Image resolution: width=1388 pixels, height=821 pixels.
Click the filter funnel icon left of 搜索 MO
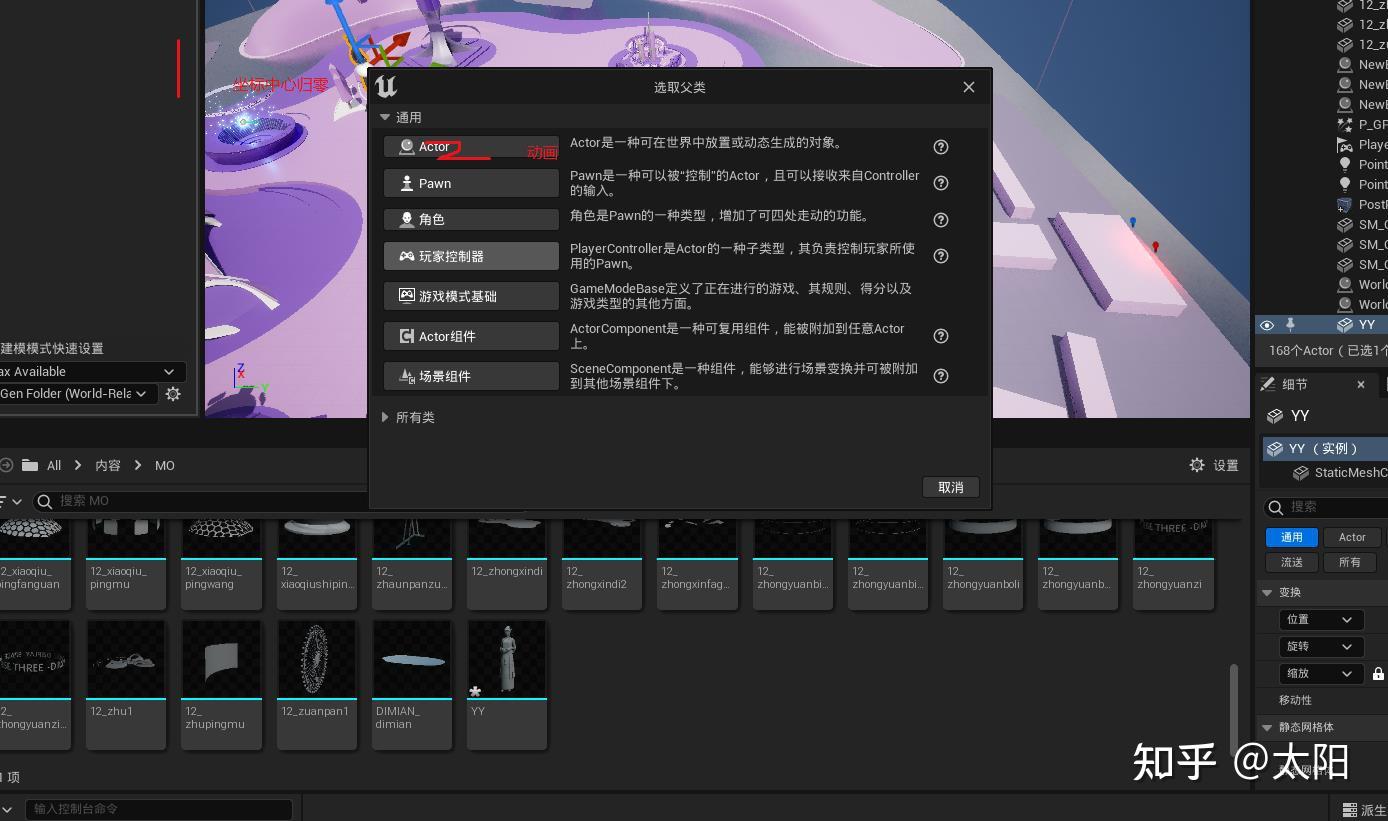coord(6,500)
